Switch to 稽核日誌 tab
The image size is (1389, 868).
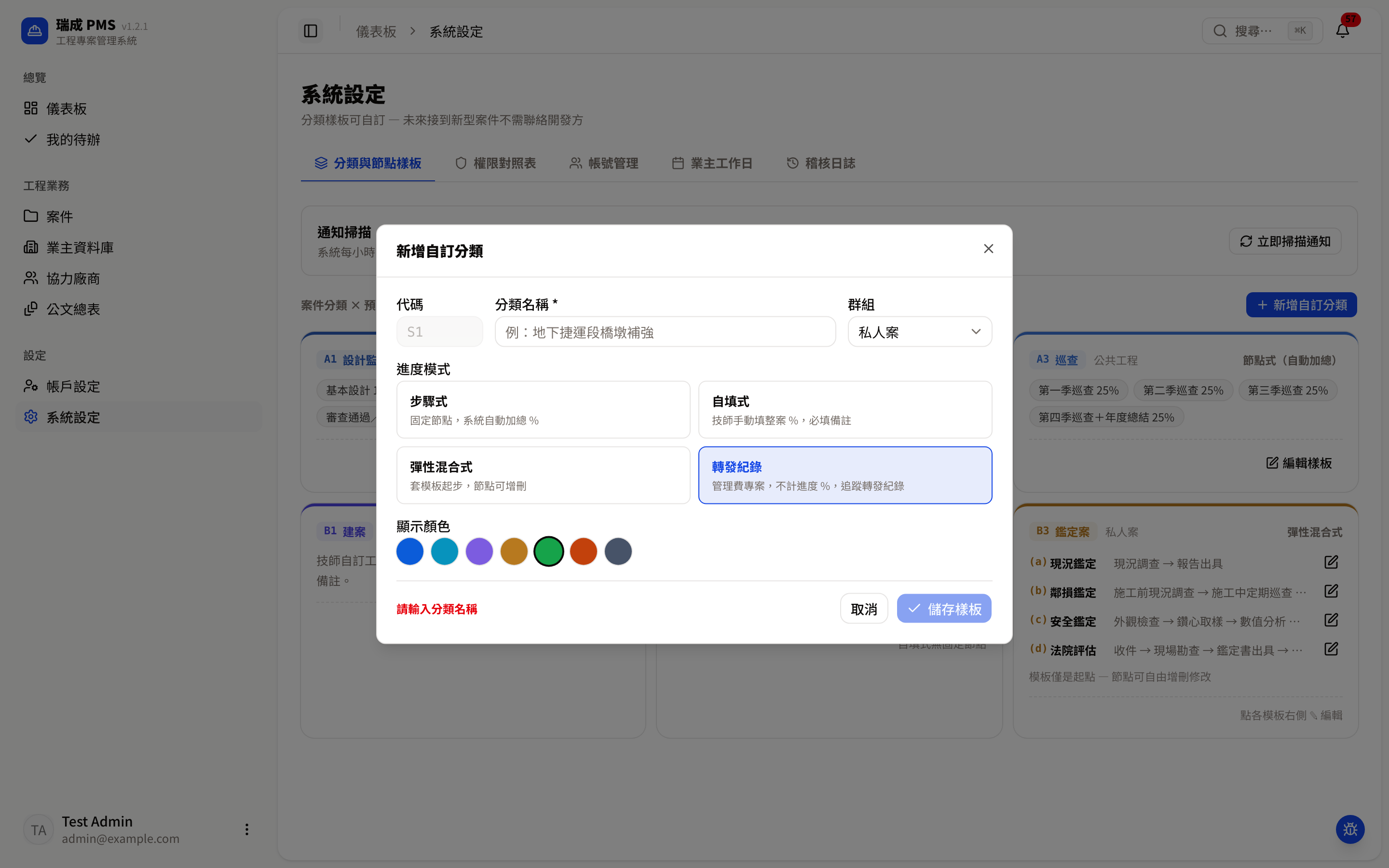click(x=821, y=163)
